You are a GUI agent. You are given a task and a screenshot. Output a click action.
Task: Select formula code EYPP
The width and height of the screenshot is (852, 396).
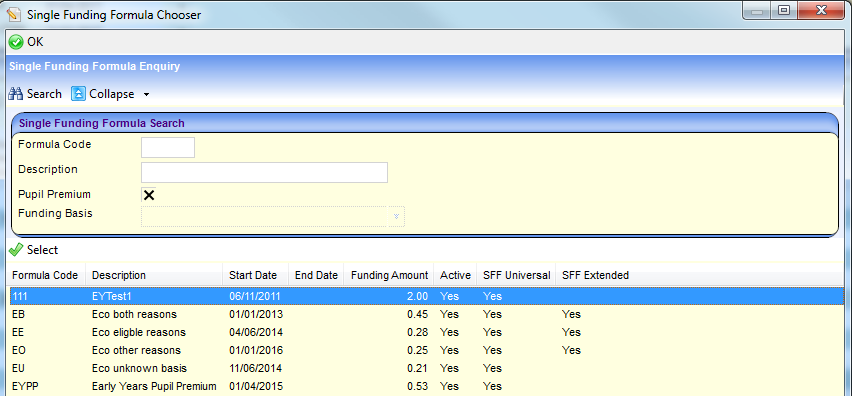pyautogui.click(x=26, y=387)
